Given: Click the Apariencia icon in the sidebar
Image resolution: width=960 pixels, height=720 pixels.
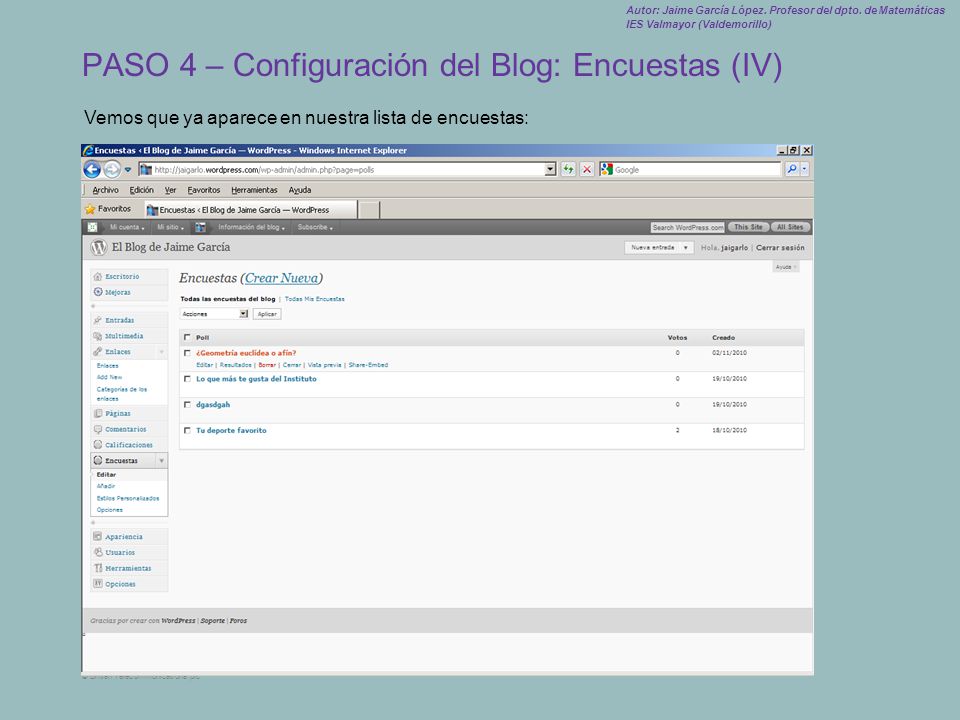Looking at the screenshot, I should pos(97,536).
